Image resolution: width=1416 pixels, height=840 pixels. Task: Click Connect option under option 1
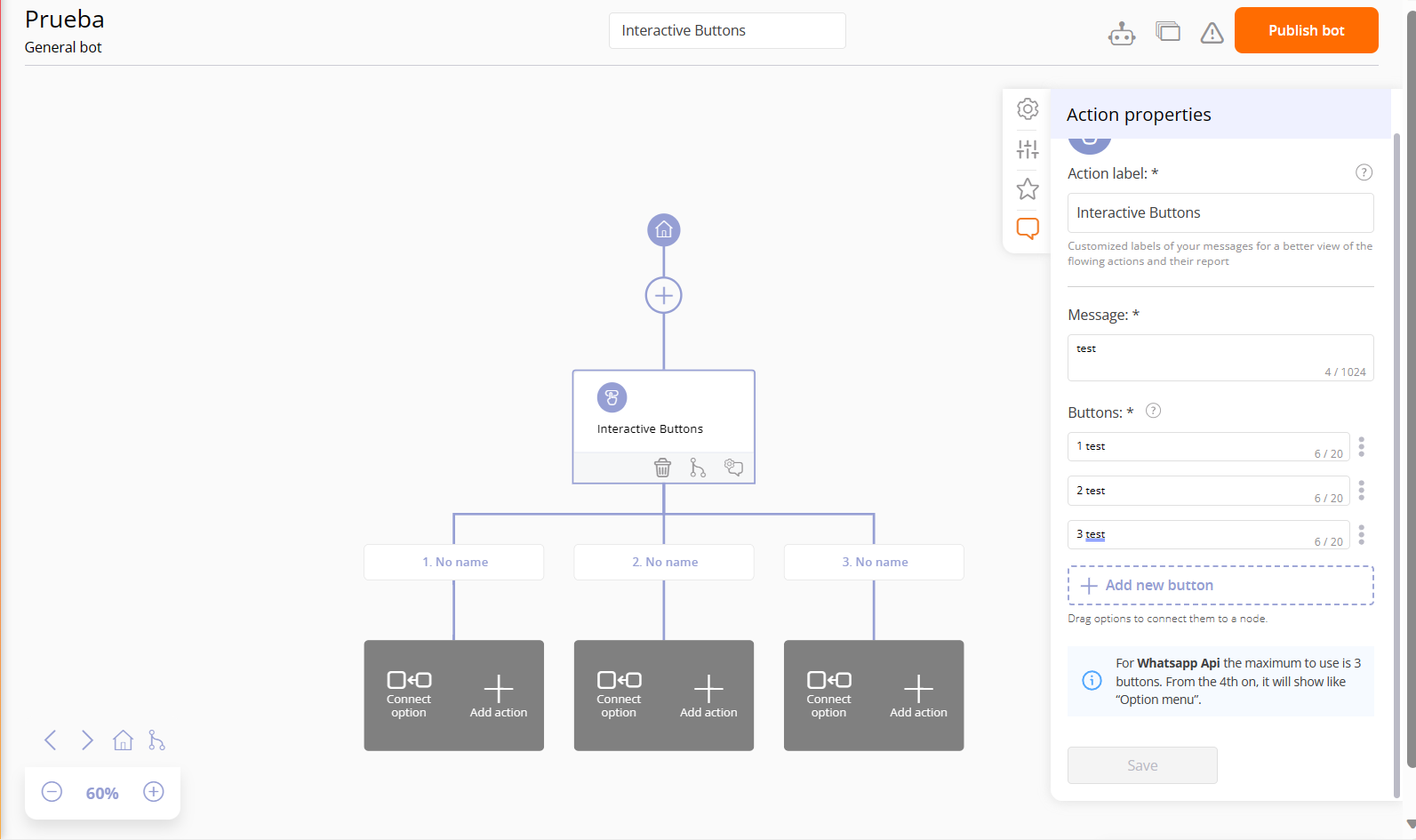pos(409,696)
